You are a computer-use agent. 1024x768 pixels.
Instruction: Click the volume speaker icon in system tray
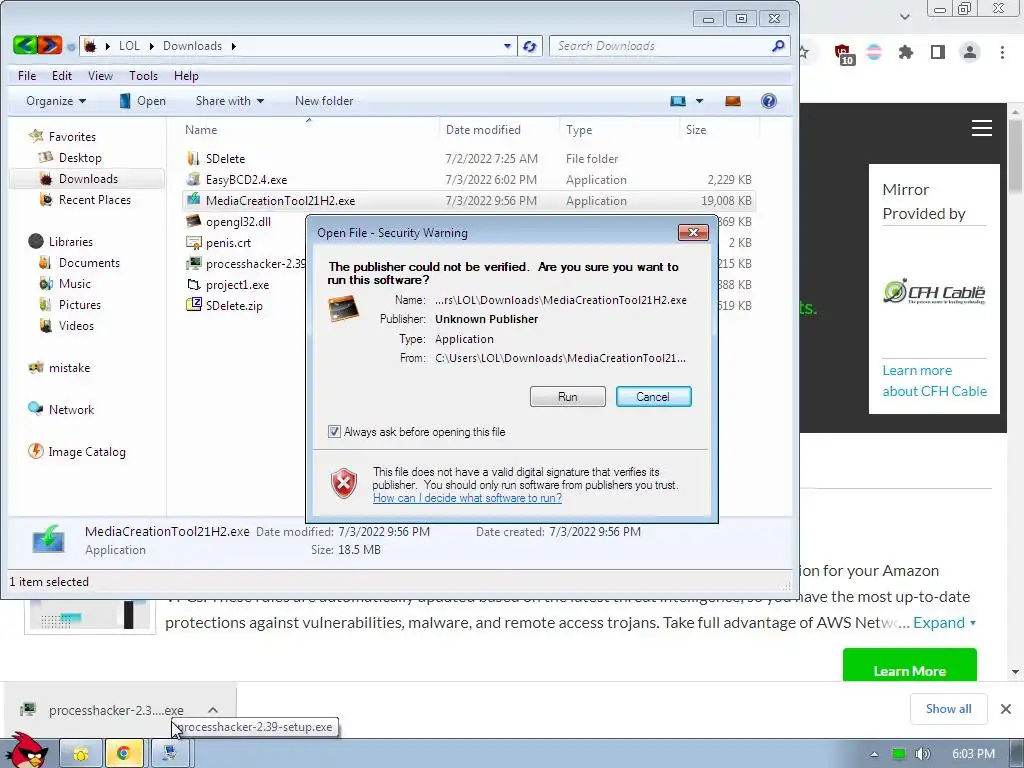pos(922,754)
